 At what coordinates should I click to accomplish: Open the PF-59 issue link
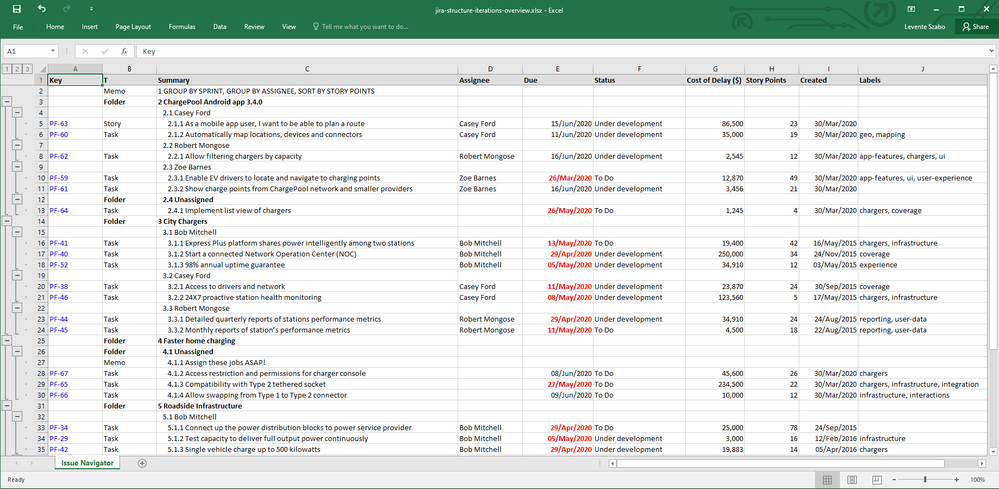(x=59, y=178)
